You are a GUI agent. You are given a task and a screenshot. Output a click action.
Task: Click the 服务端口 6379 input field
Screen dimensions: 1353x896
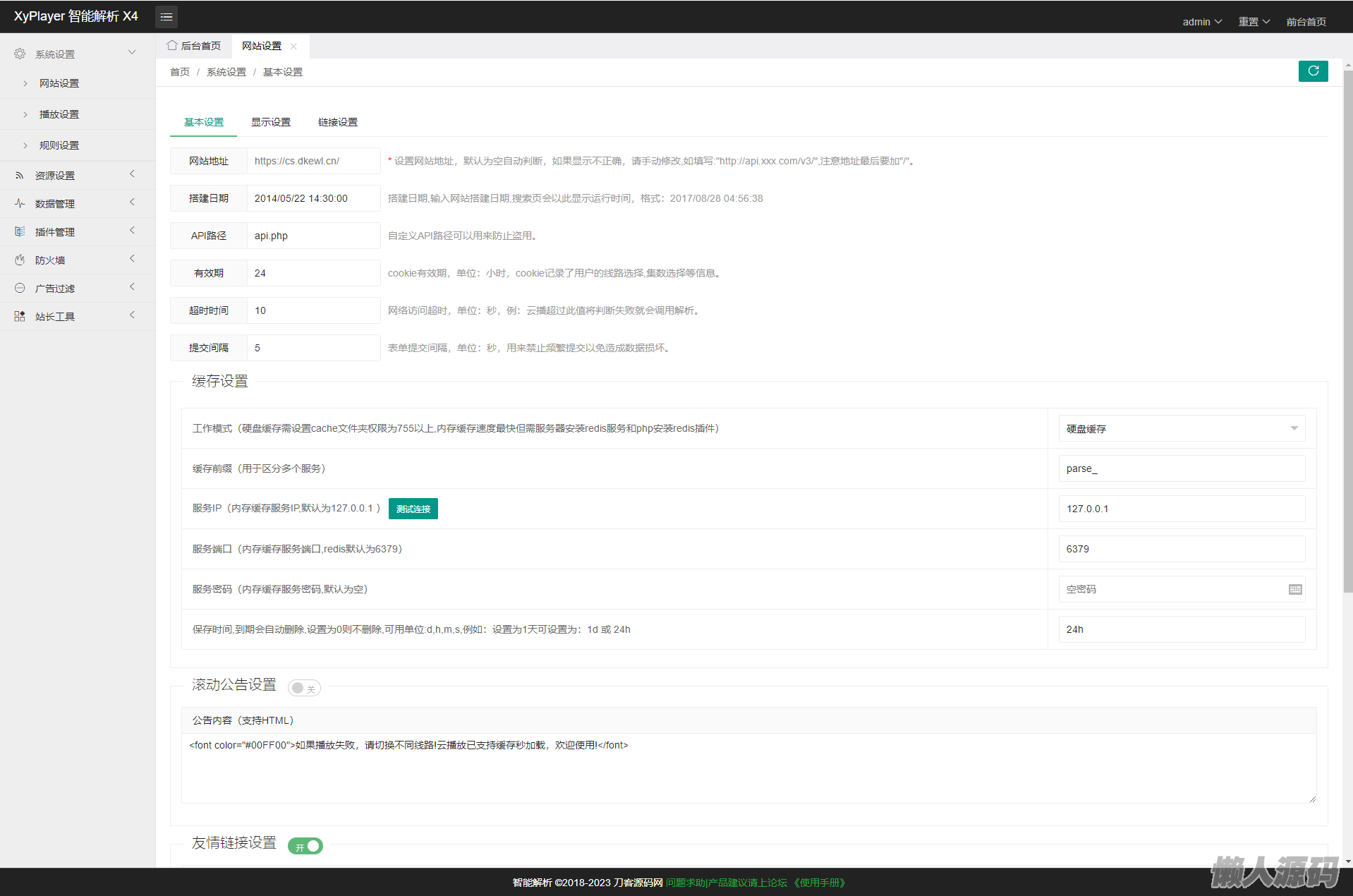[x=1182, y=549]
